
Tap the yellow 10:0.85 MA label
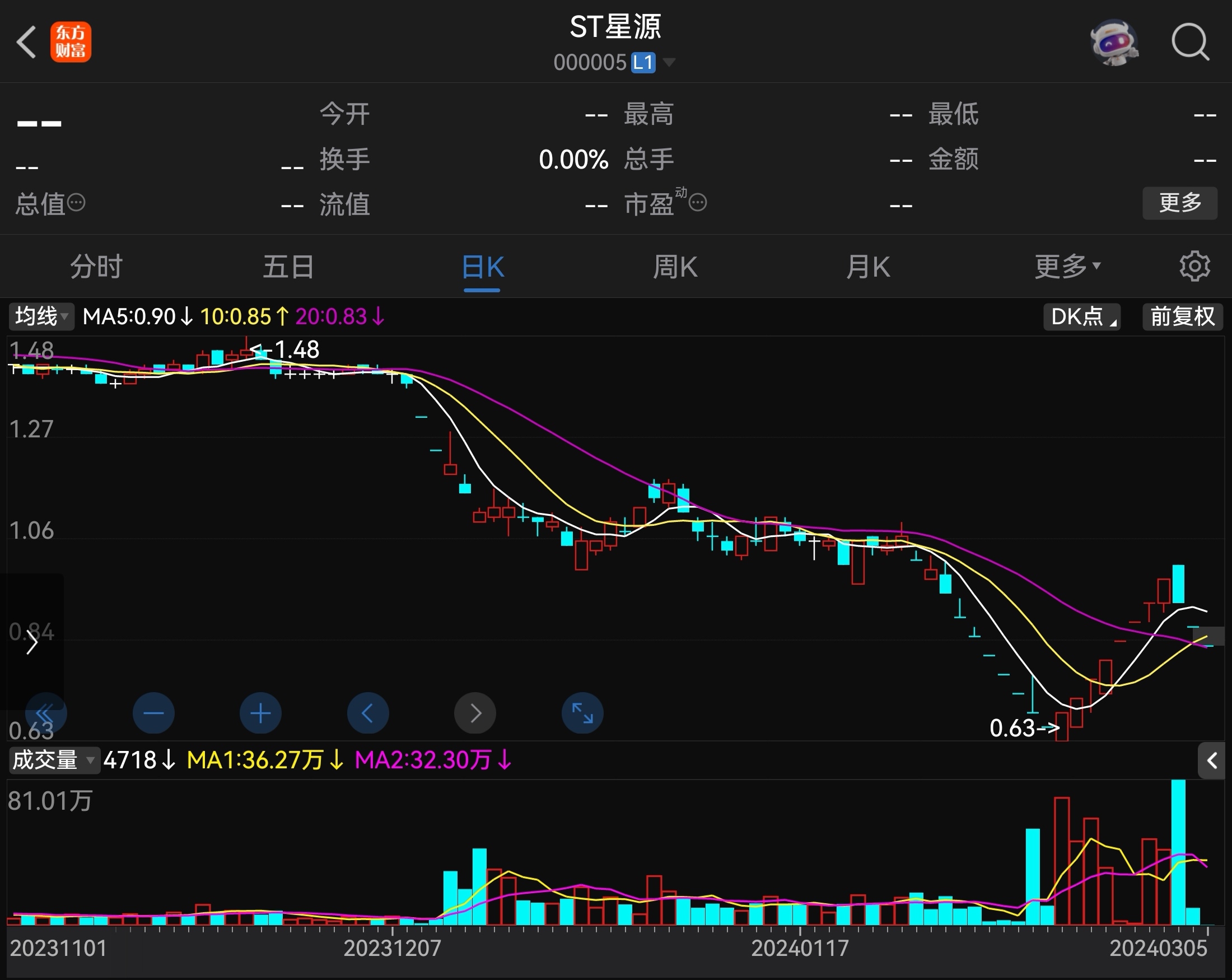[x=244, y=316]
